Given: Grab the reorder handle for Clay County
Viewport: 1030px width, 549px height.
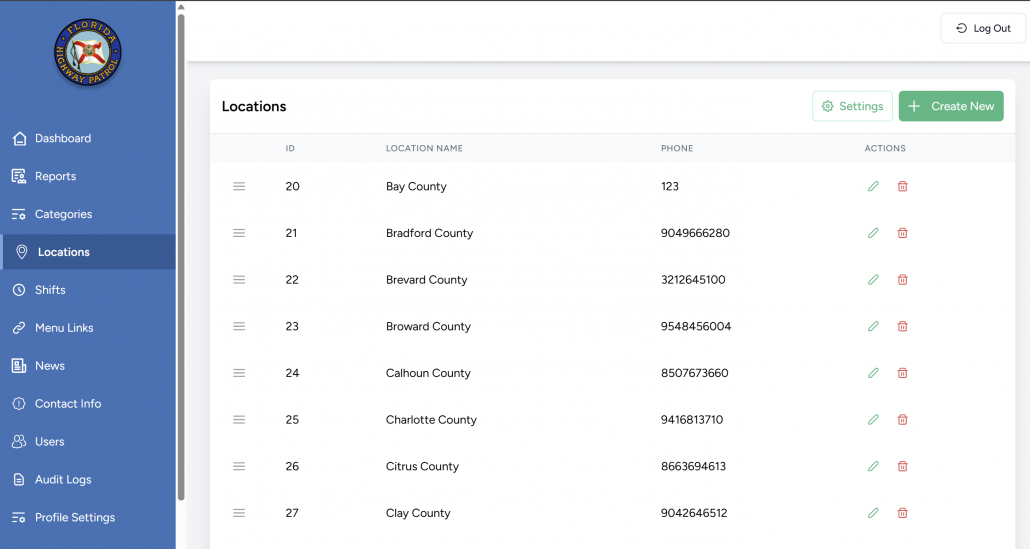Looking at the screenshot, I should pos(239,513).
